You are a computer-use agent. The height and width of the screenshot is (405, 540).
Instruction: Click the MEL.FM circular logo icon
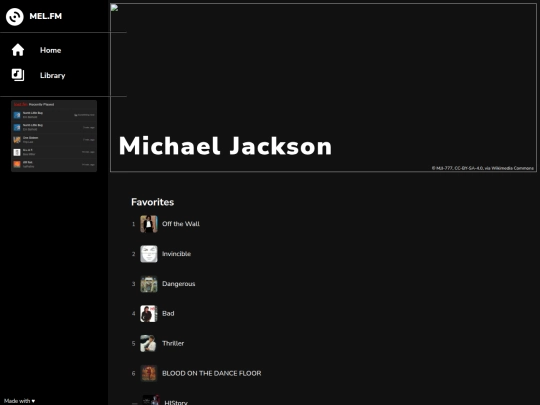point(14,16)
